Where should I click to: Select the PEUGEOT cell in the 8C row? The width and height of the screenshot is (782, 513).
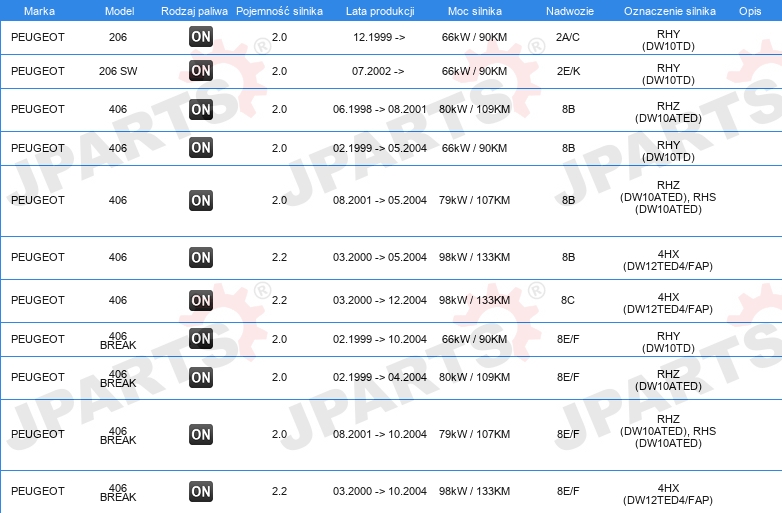[38, 300]
